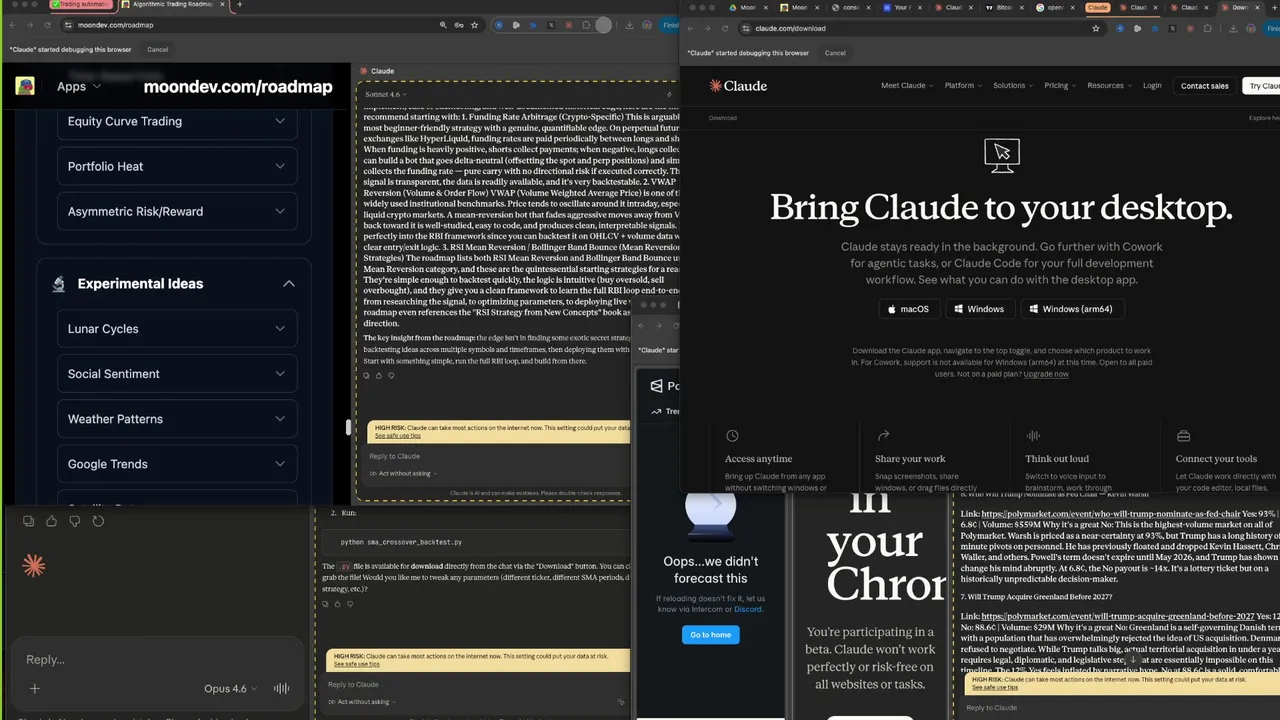Click the Experimental Ideas flask icon

coord(58,284)
